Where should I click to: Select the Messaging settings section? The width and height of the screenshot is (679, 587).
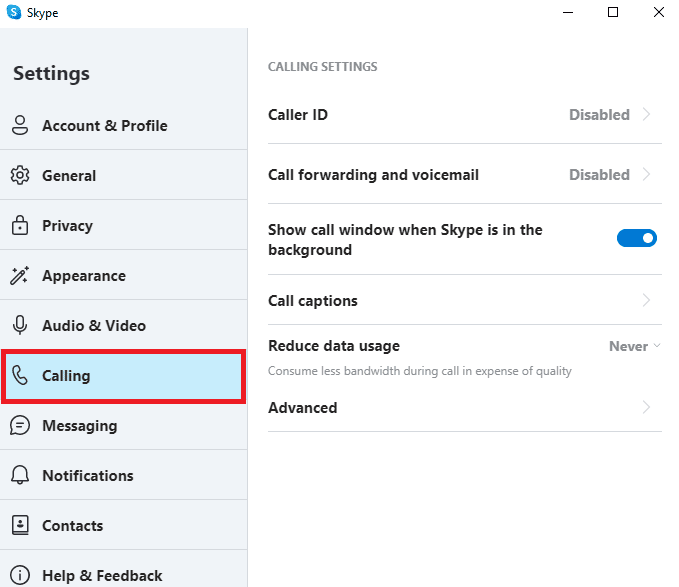124,425
